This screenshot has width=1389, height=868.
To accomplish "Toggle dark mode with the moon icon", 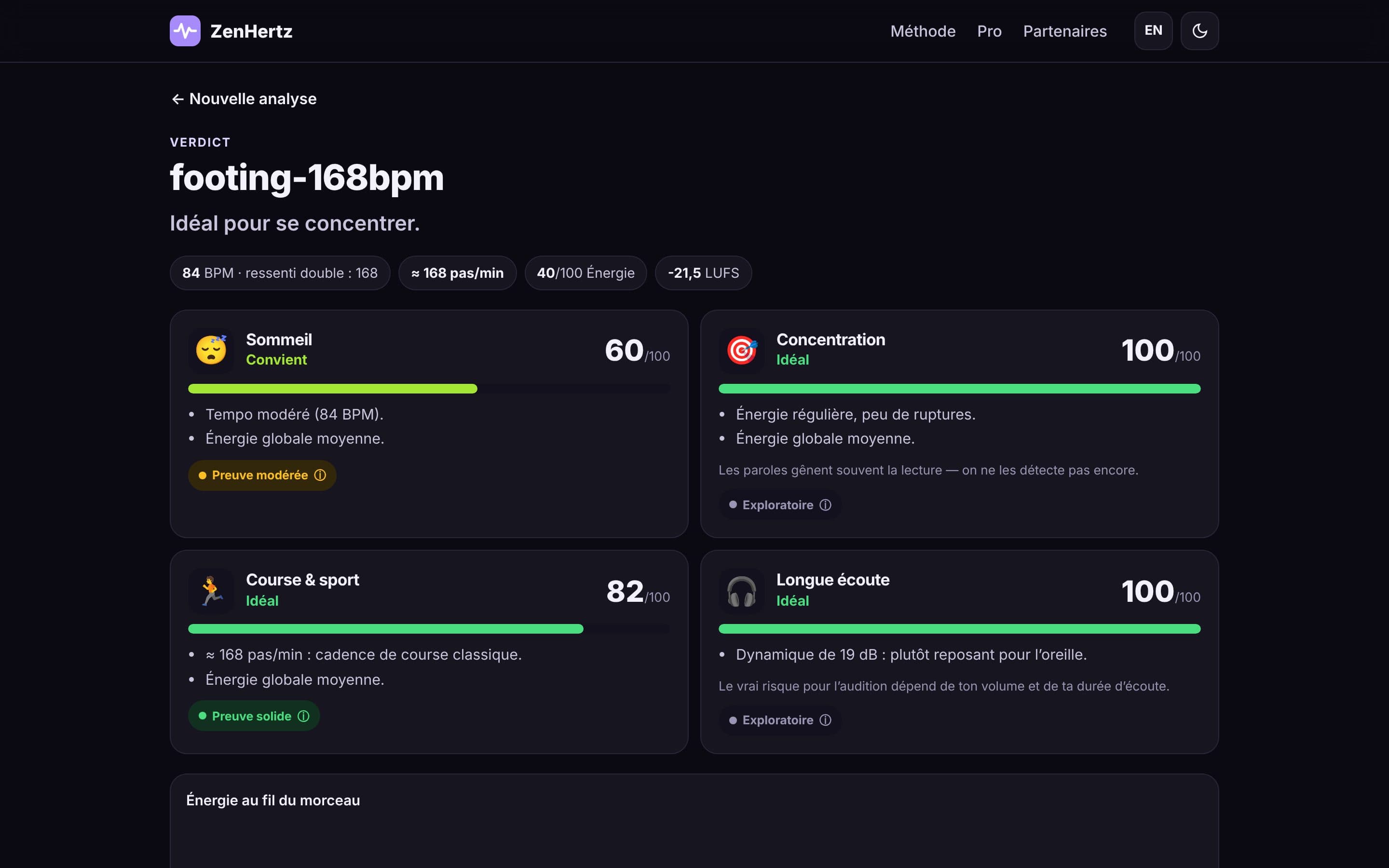I will pyautogui.click(x=1199, y=31).
